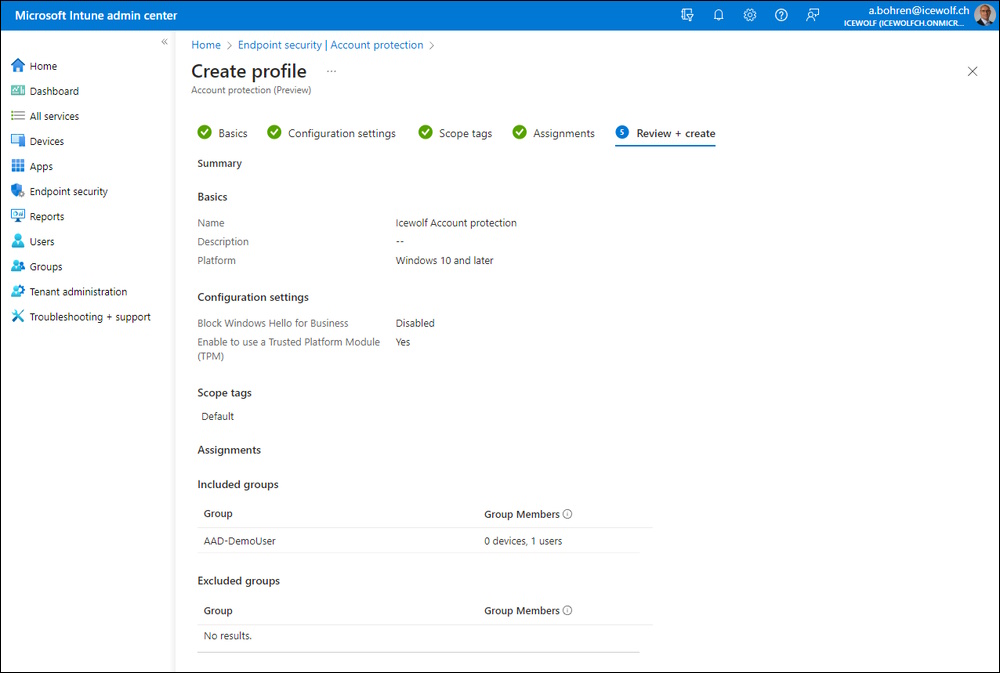This screenshot has width=1000, height=673.
Task: Click the 'Windows 10 and later' platform value
Action: (445, 260)
